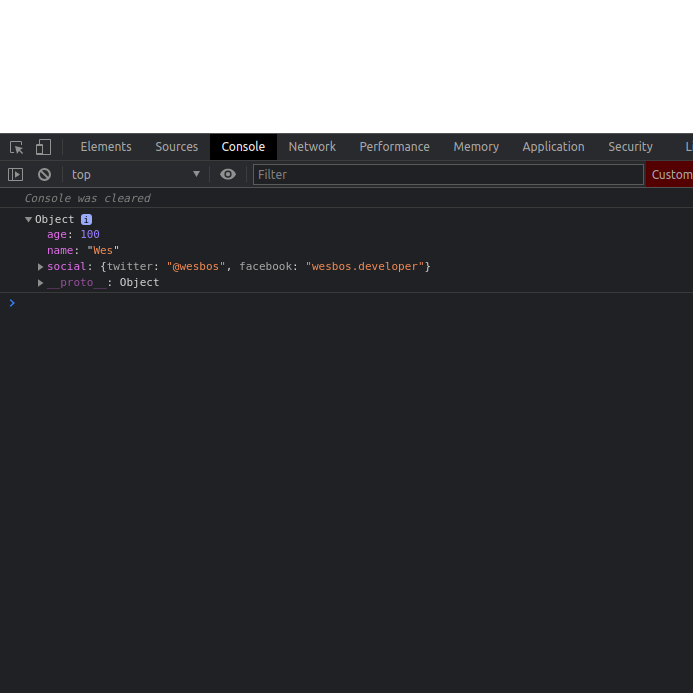Viewport: 693px width, 693px height.
Task: Click the name property key
Action: (x=60, y=250)
